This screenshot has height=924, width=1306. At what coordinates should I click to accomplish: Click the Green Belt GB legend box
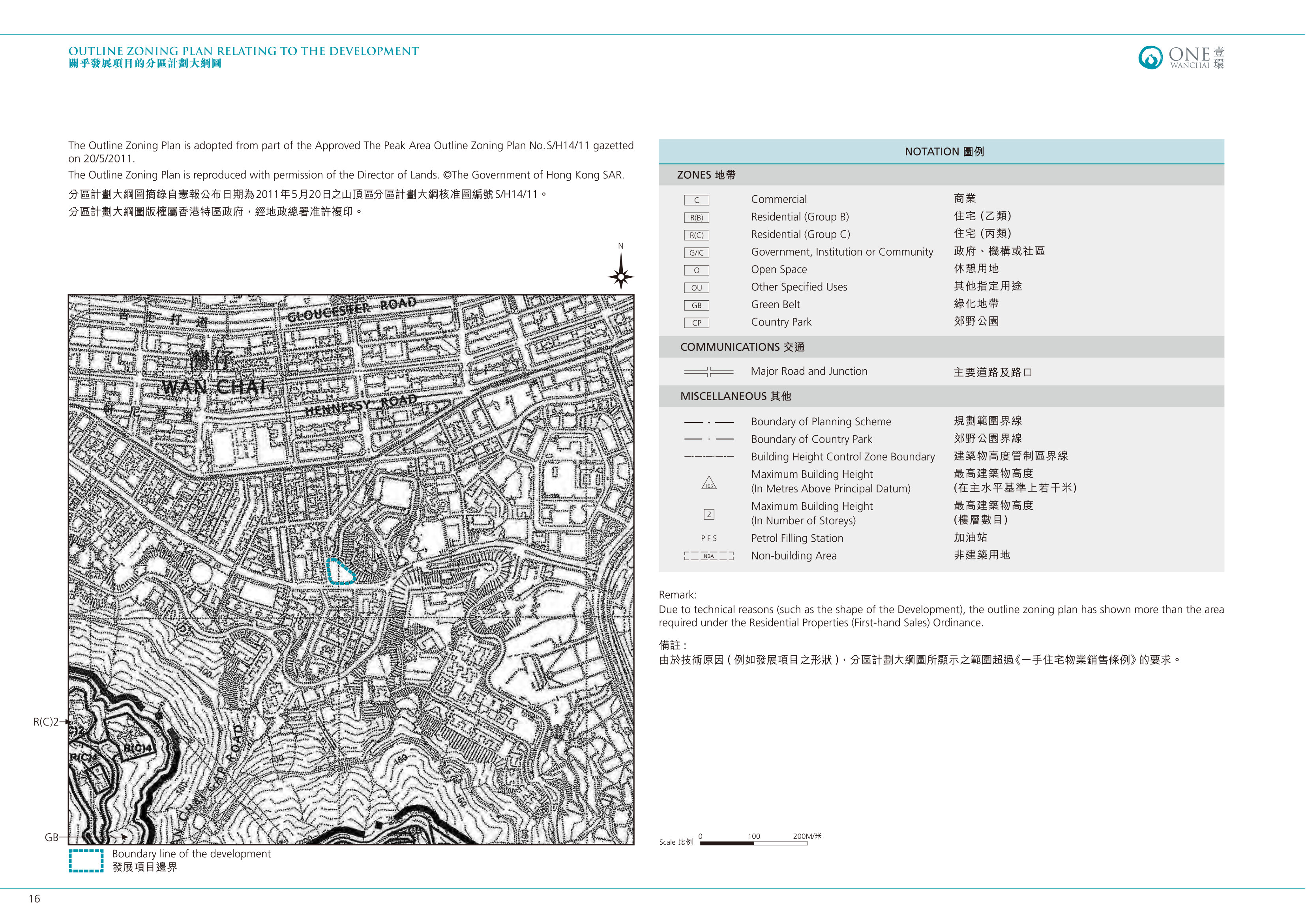pos(697,305)
